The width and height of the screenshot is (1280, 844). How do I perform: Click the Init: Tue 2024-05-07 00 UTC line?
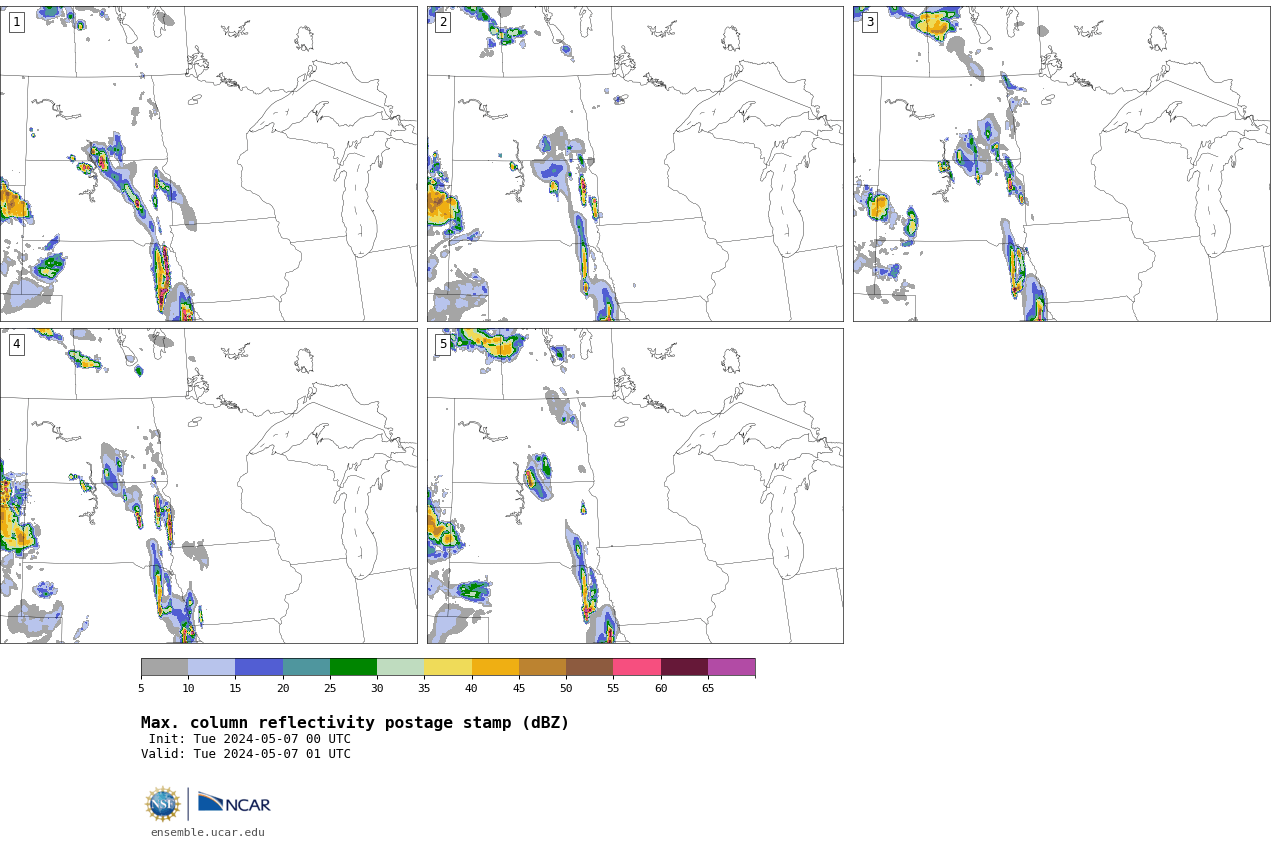tap(249, 739)
